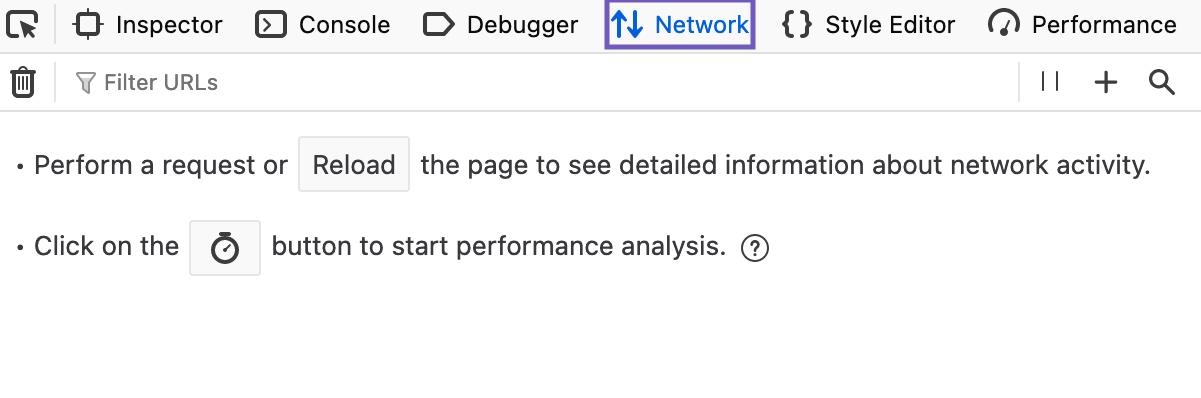Focus the Filter URLs input field
The image size is (1201, 398).
point(540,82)
